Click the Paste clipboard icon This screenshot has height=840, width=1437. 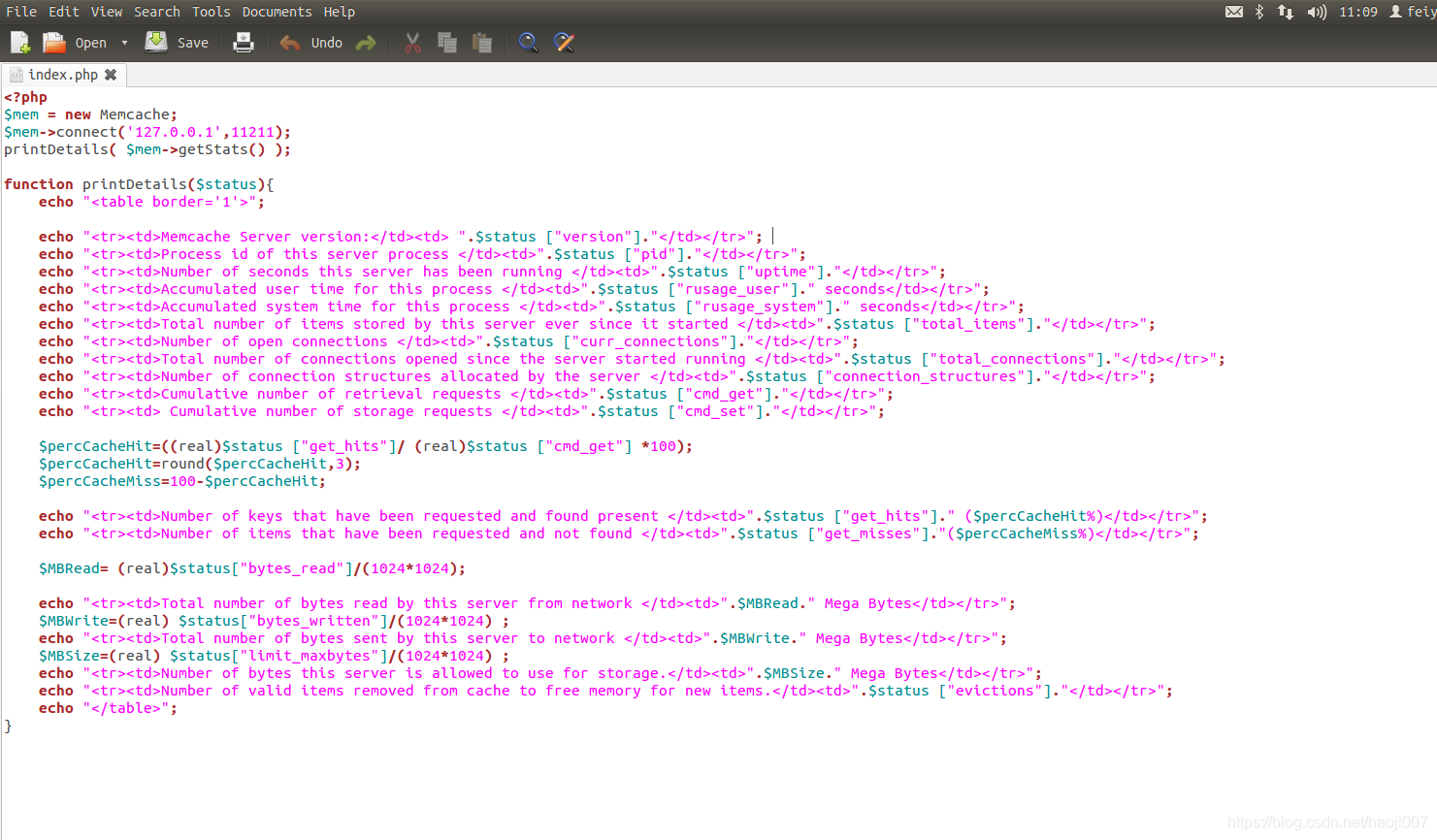coord(481,43)
